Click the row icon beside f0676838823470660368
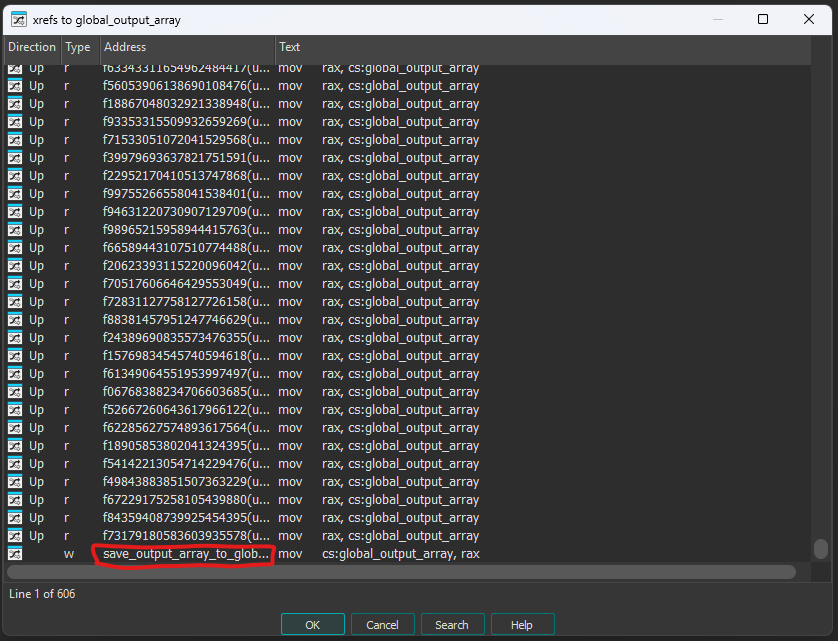Viewport: 838px width, 641px height. [x=15, y=392]
